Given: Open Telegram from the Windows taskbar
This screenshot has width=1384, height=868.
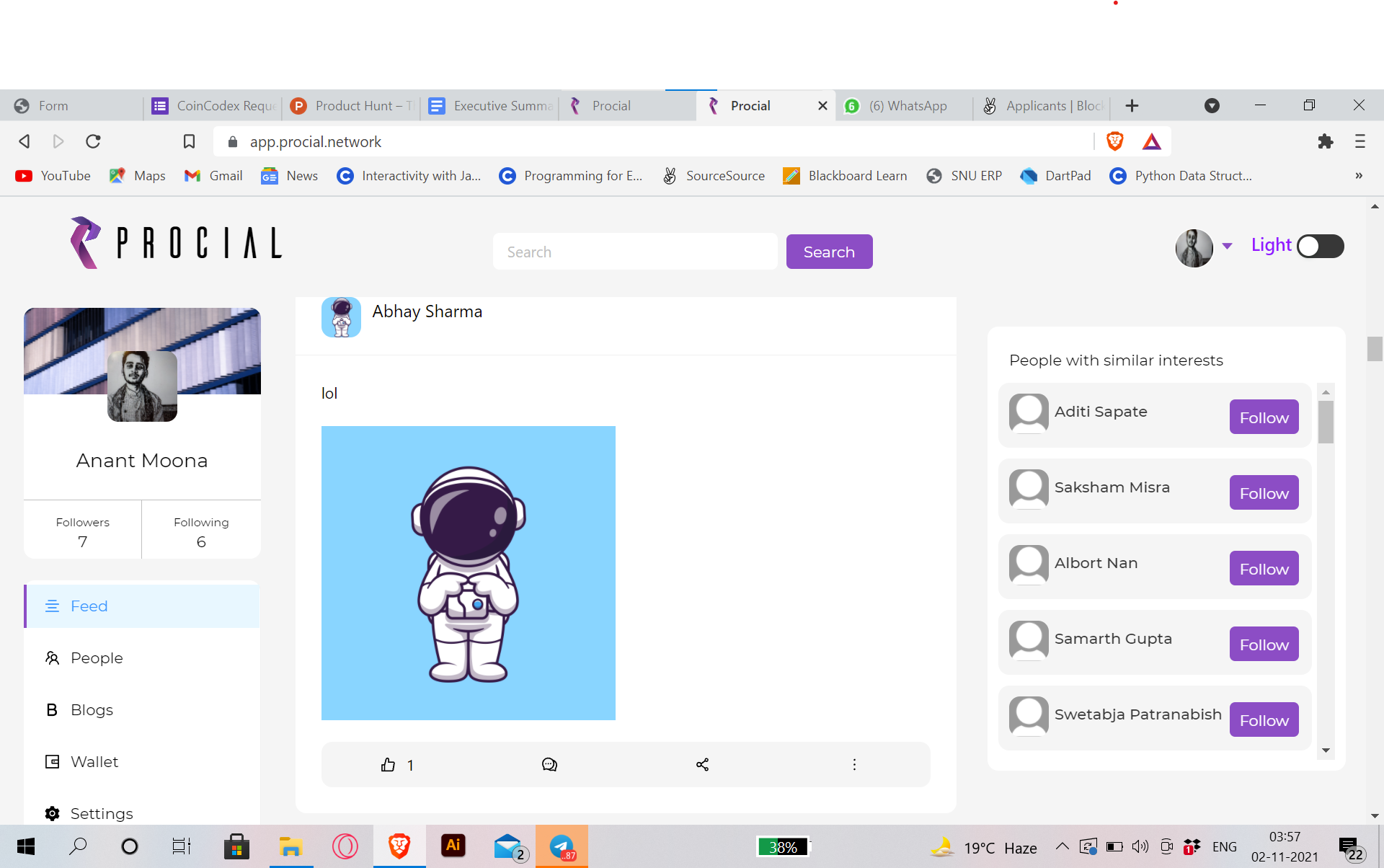Looking at the screenshot, I should tap(562, 846).
